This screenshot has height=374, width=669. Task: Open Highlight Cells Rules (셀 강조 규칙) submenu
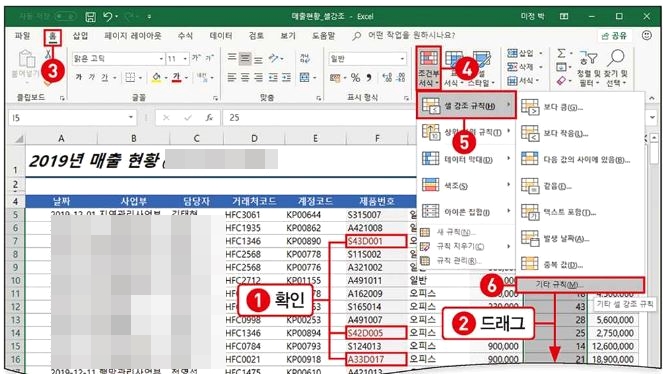466,105
